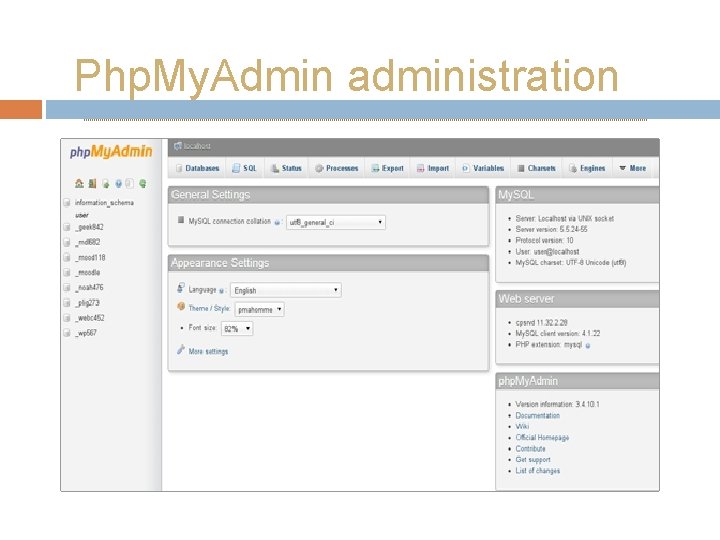Click help icon next to Language label
720x540 pixels.
221,291
